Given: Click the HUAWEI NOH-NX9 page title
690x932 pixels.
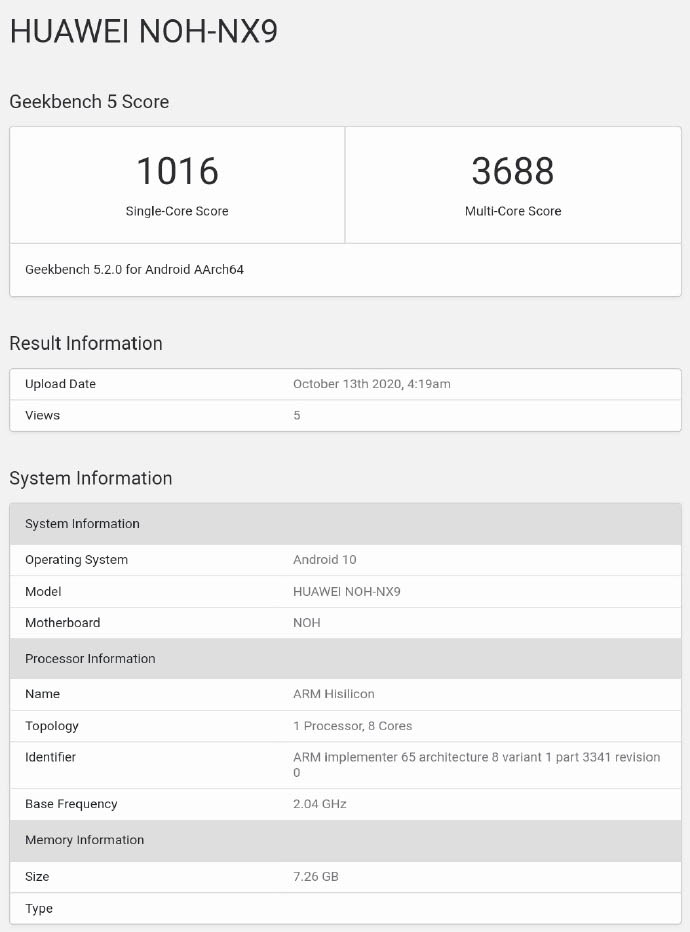Looking at the screenshot, I should click(143, 32).
